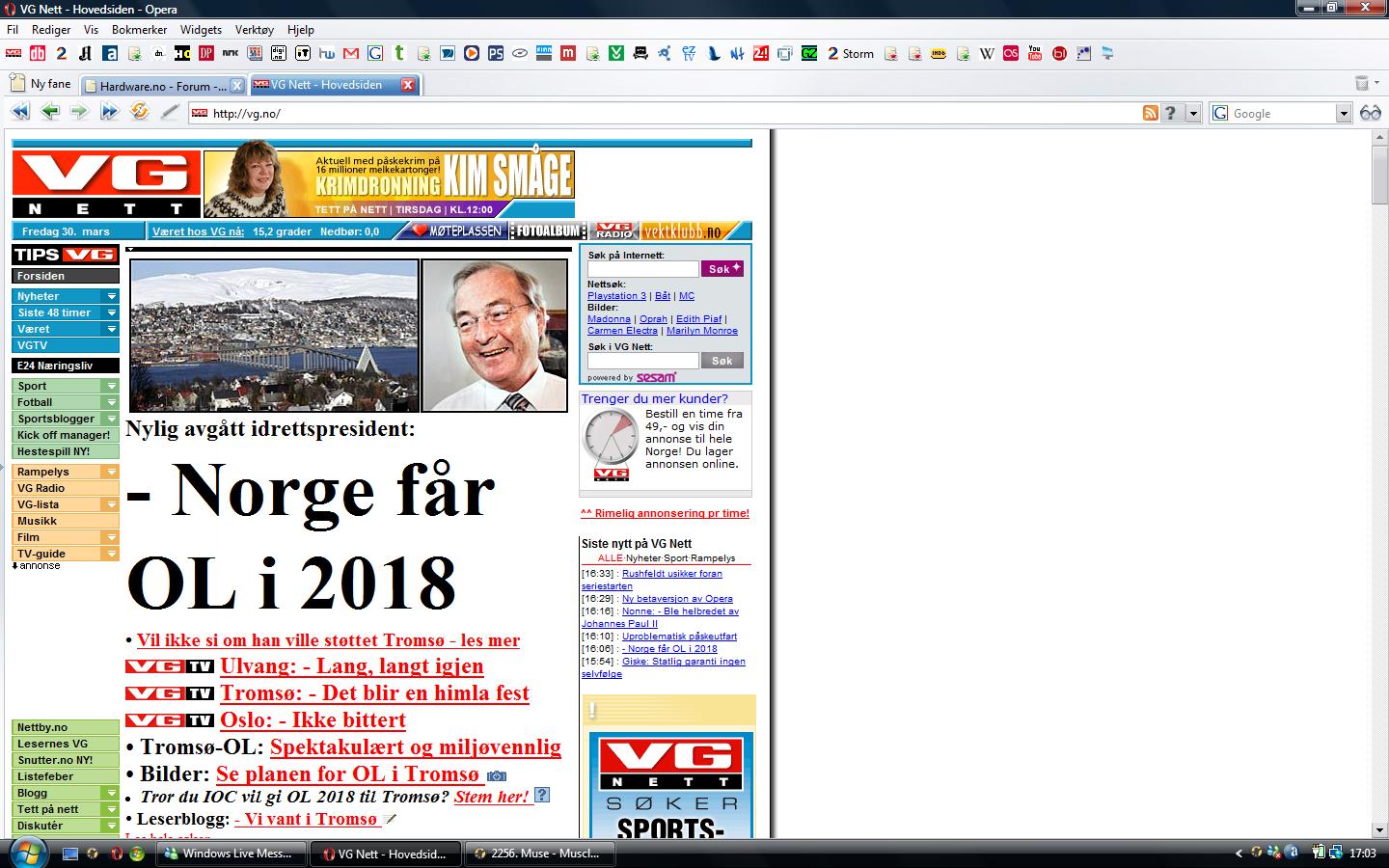Screen dimensions: 1389x868
Task: Open the Widgets menu
Action: click(x=201, y=30)
